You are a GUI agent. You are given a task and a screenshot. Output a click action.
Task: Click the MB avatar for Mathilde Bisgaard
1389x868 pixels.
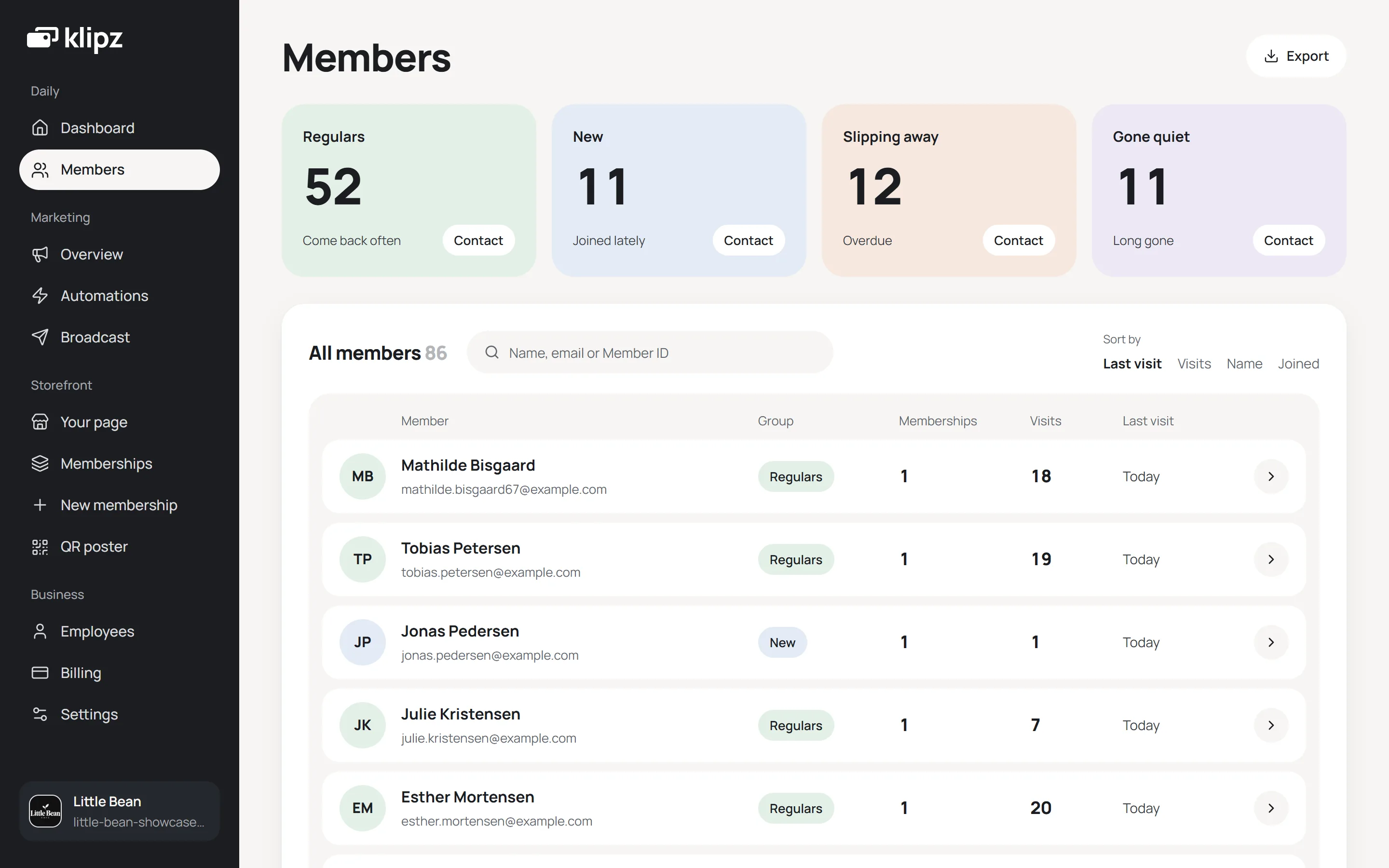[362, 476]
